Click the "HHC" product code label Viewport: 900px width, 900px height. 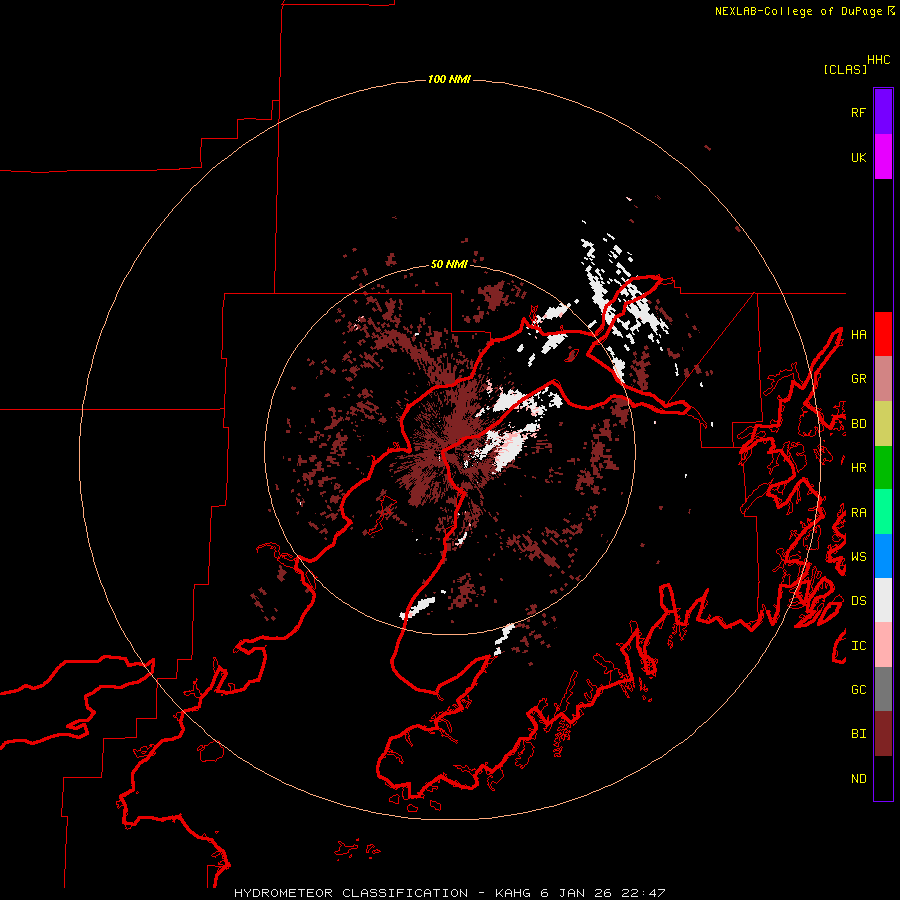click(878, 60)
